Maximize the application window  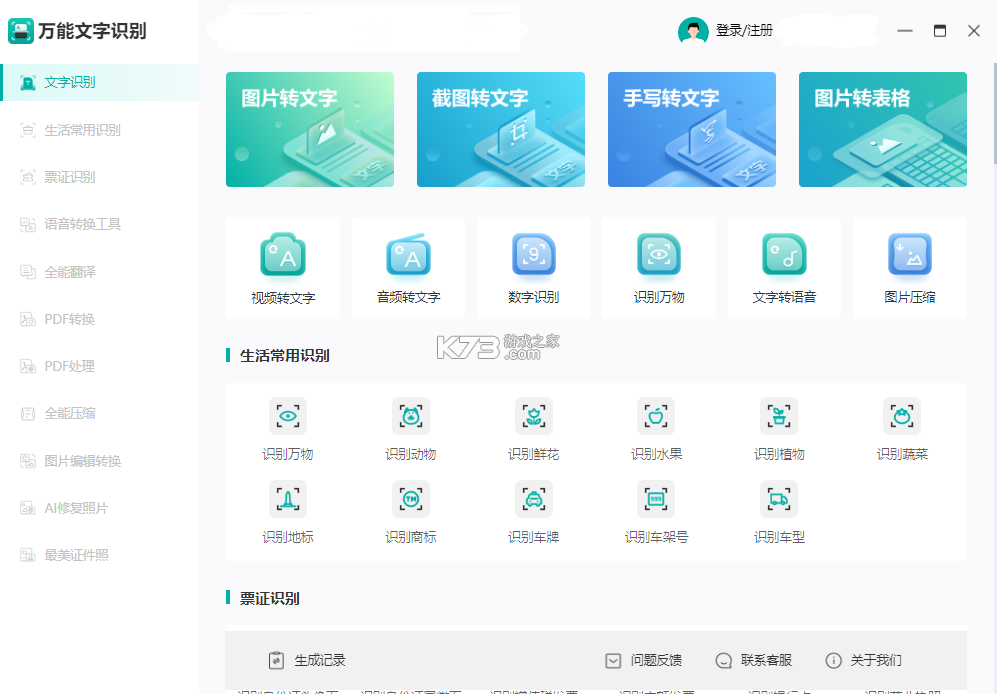point(939,31)
